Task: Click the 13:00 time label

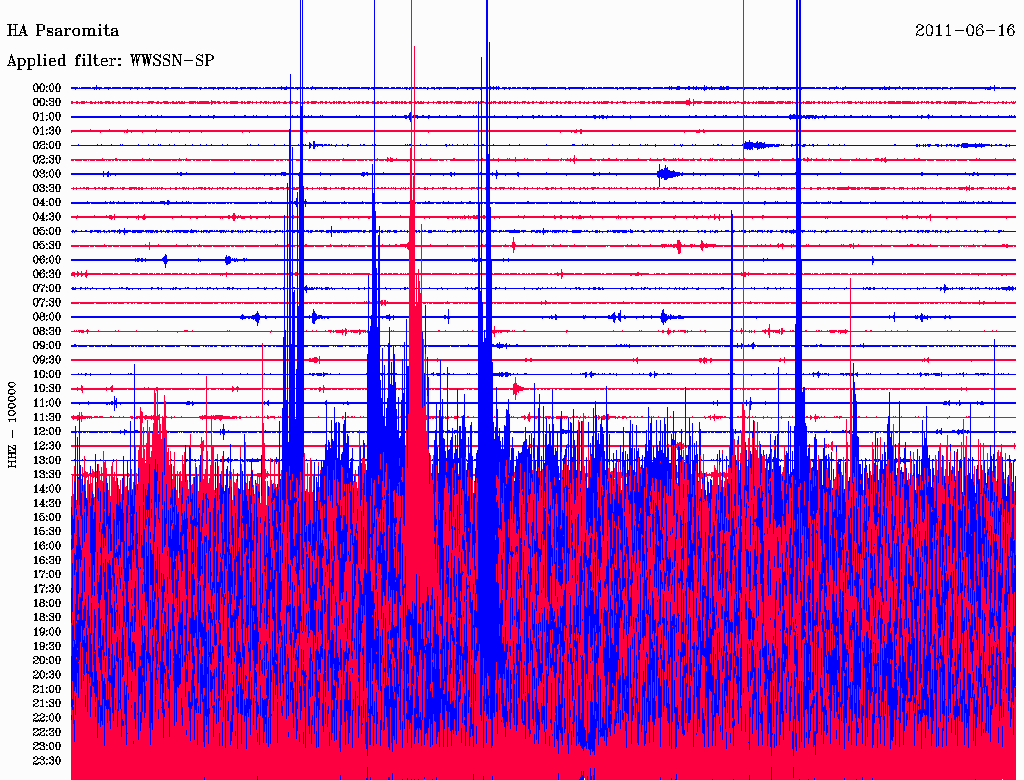Action: tap(47, 461)
